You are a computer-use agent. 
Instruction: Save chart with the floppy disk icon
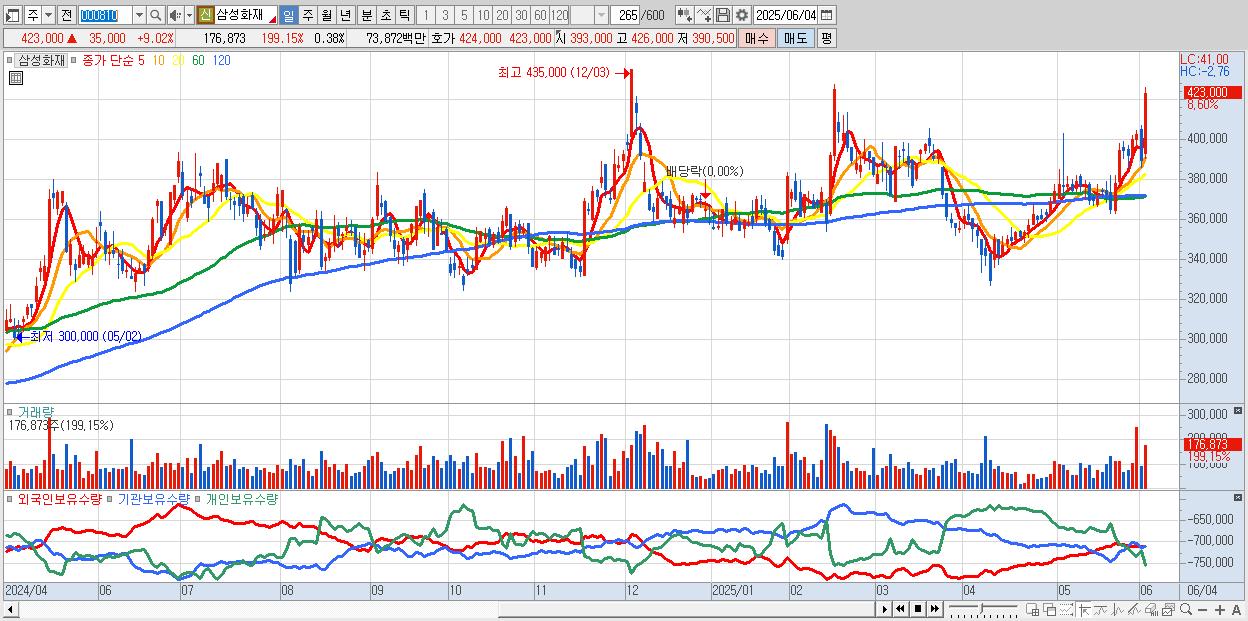(723, 15)
